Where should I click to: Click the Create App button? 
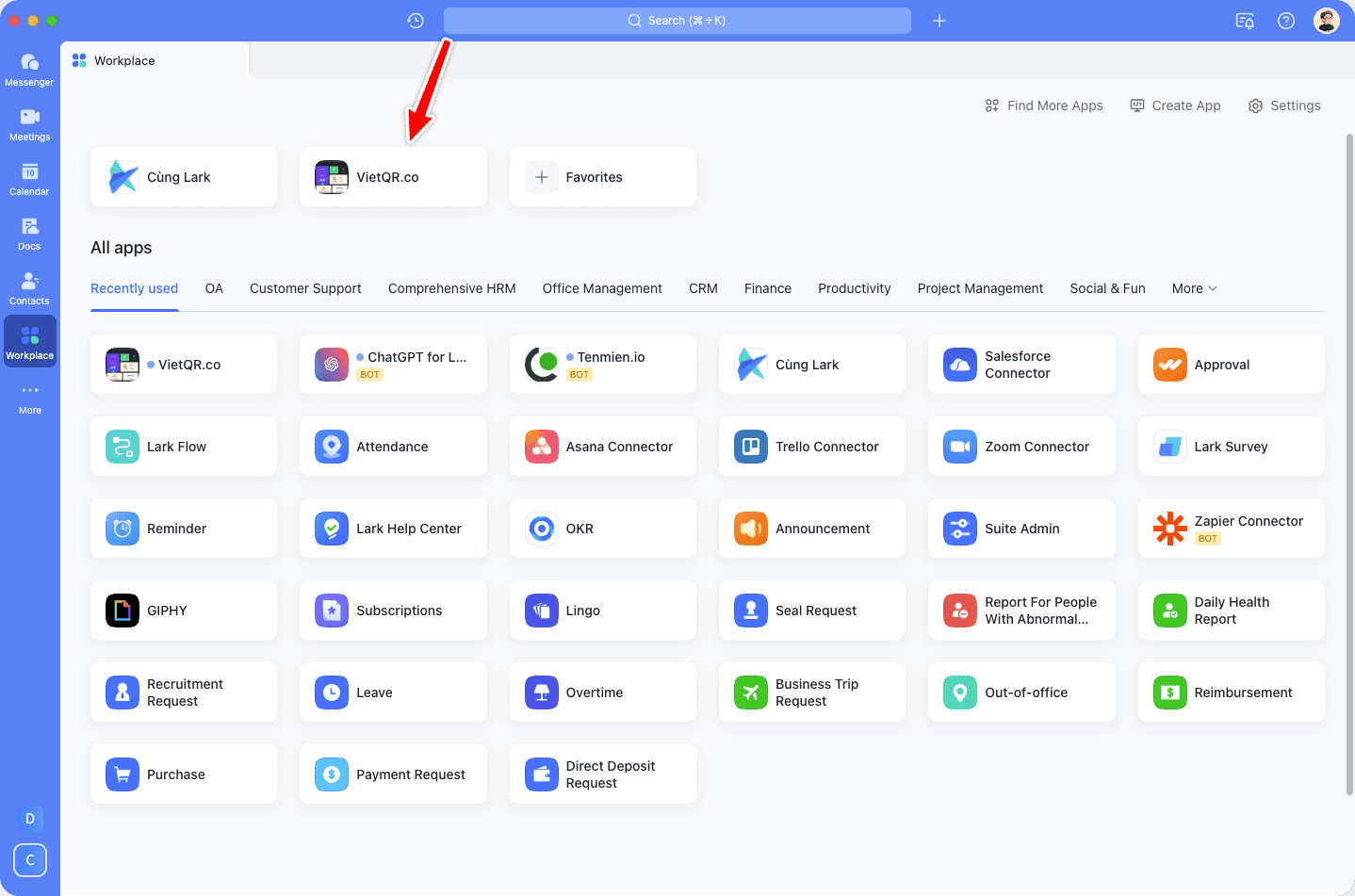pyautogui.click(x=1175, y=106)
